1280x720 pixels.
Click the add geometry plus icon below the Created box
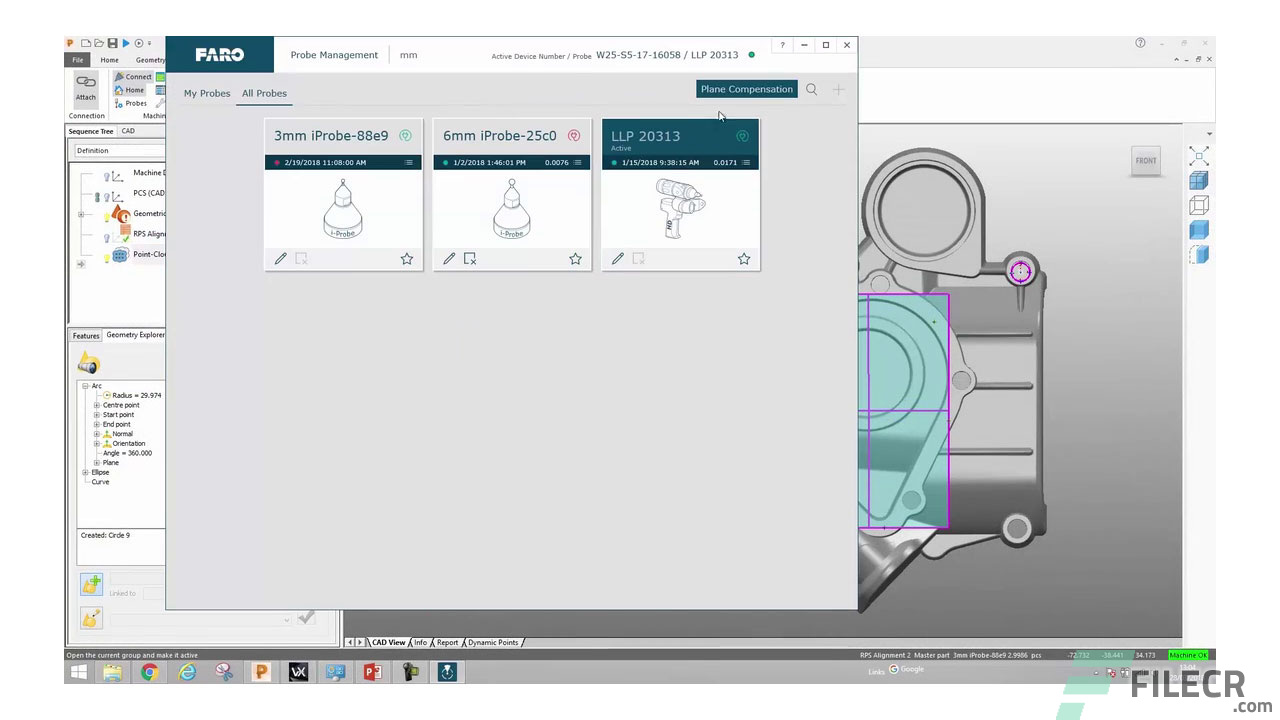tap(91, 583)
